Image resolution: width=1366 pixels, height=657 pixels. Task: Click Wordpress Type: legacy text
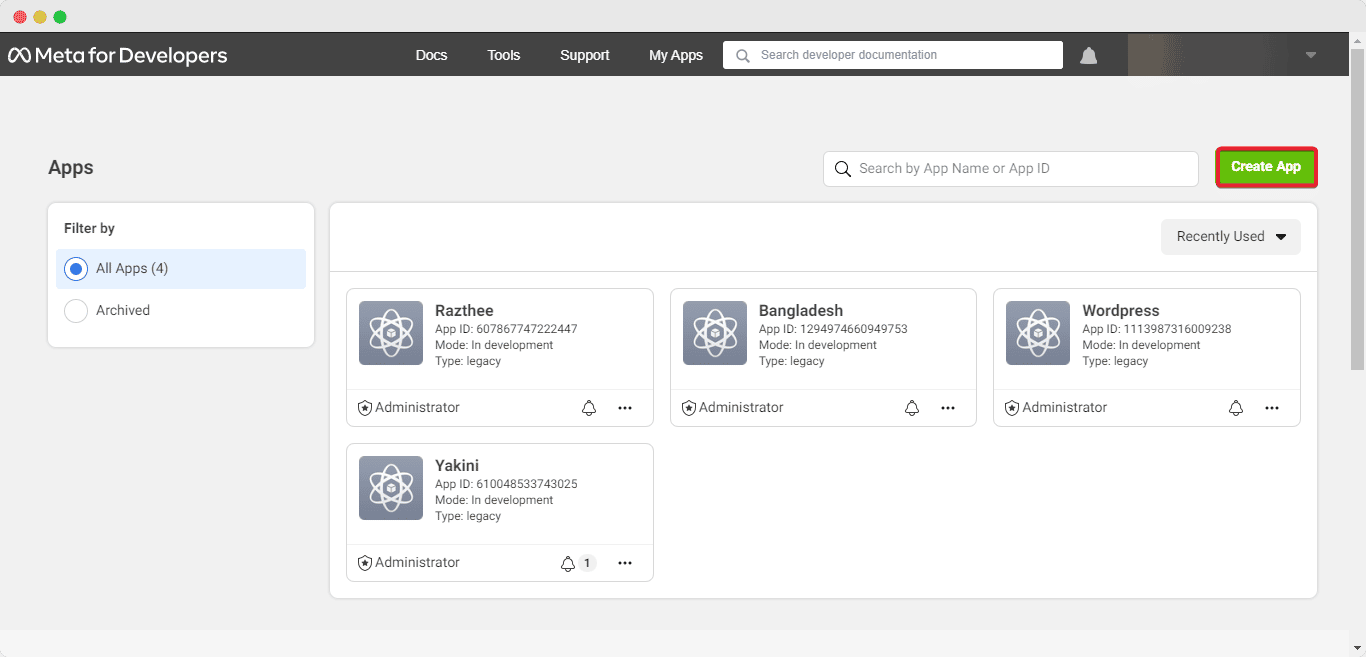(x=1115, y=361)
